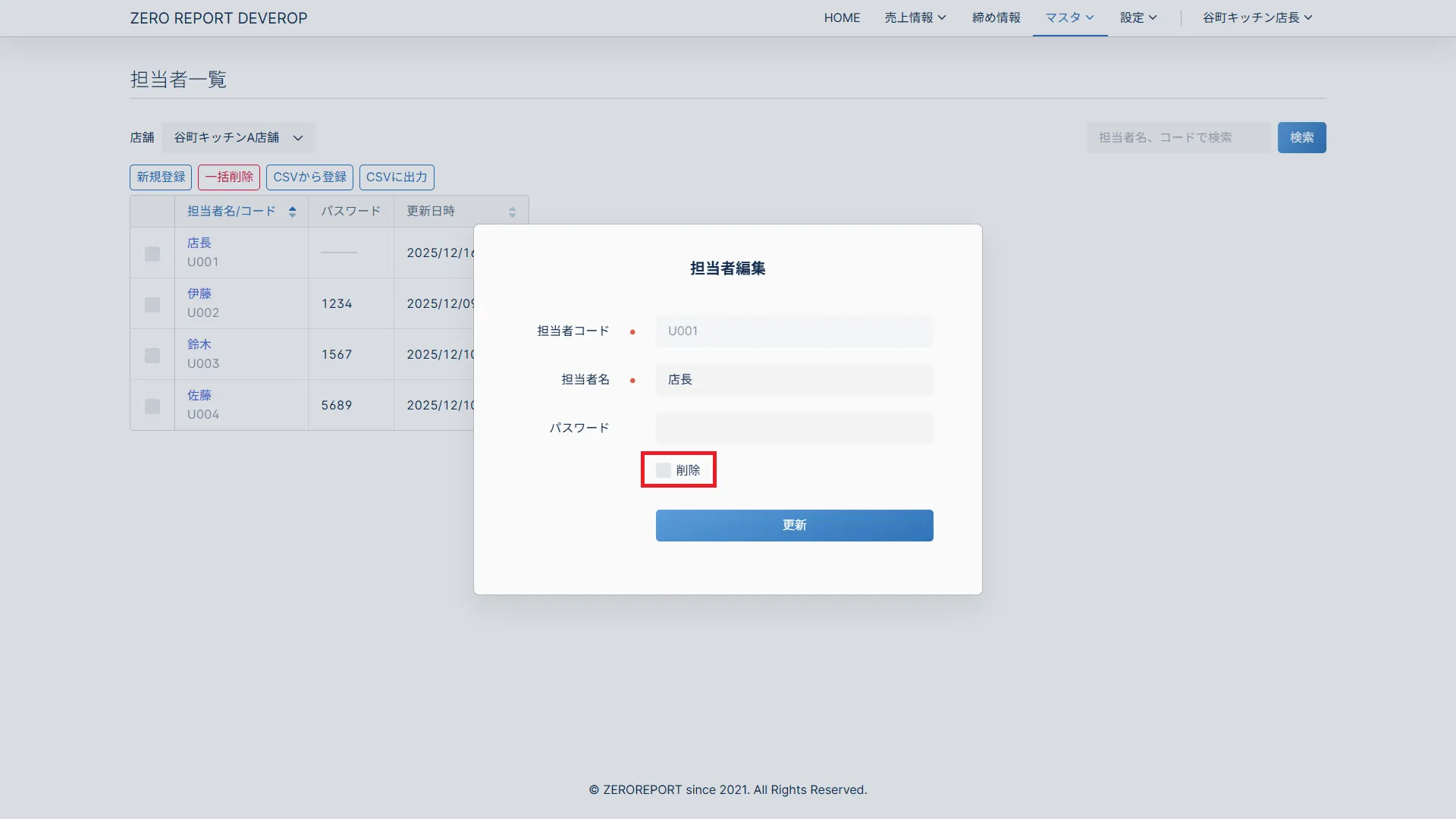Go to the 締め情報 page

(996, 17)
